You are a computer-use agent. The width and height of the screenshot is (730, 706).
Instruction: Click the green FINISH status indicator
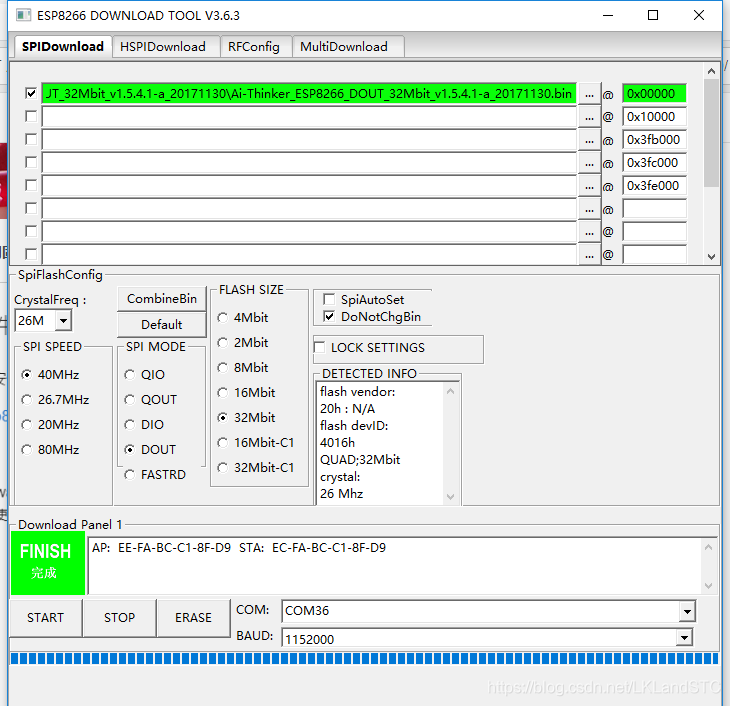click(x=48, y=563)
